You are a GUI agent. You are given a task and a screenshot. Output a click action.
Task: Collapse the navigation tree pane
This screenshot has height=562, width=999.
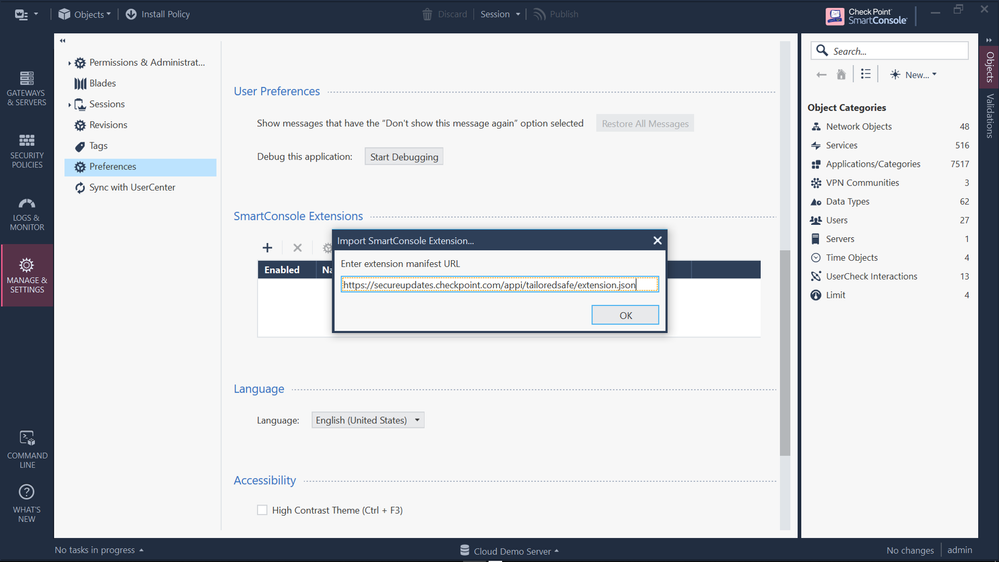[62, 41]
